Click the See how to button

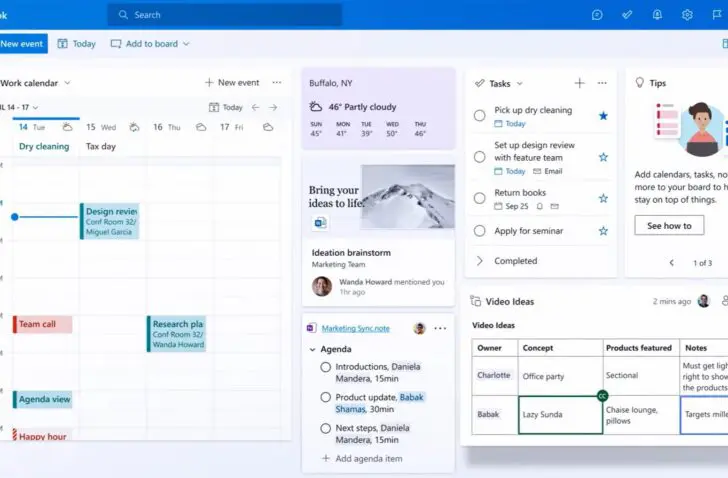[670, 226]
